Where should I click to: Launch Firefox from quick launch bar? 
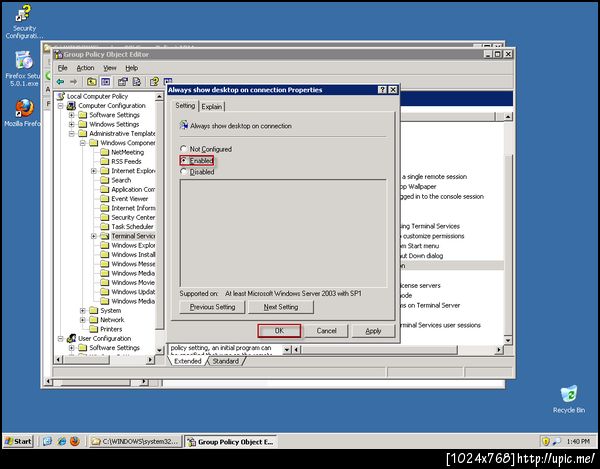pyautogui.click(x=75, y=441)
